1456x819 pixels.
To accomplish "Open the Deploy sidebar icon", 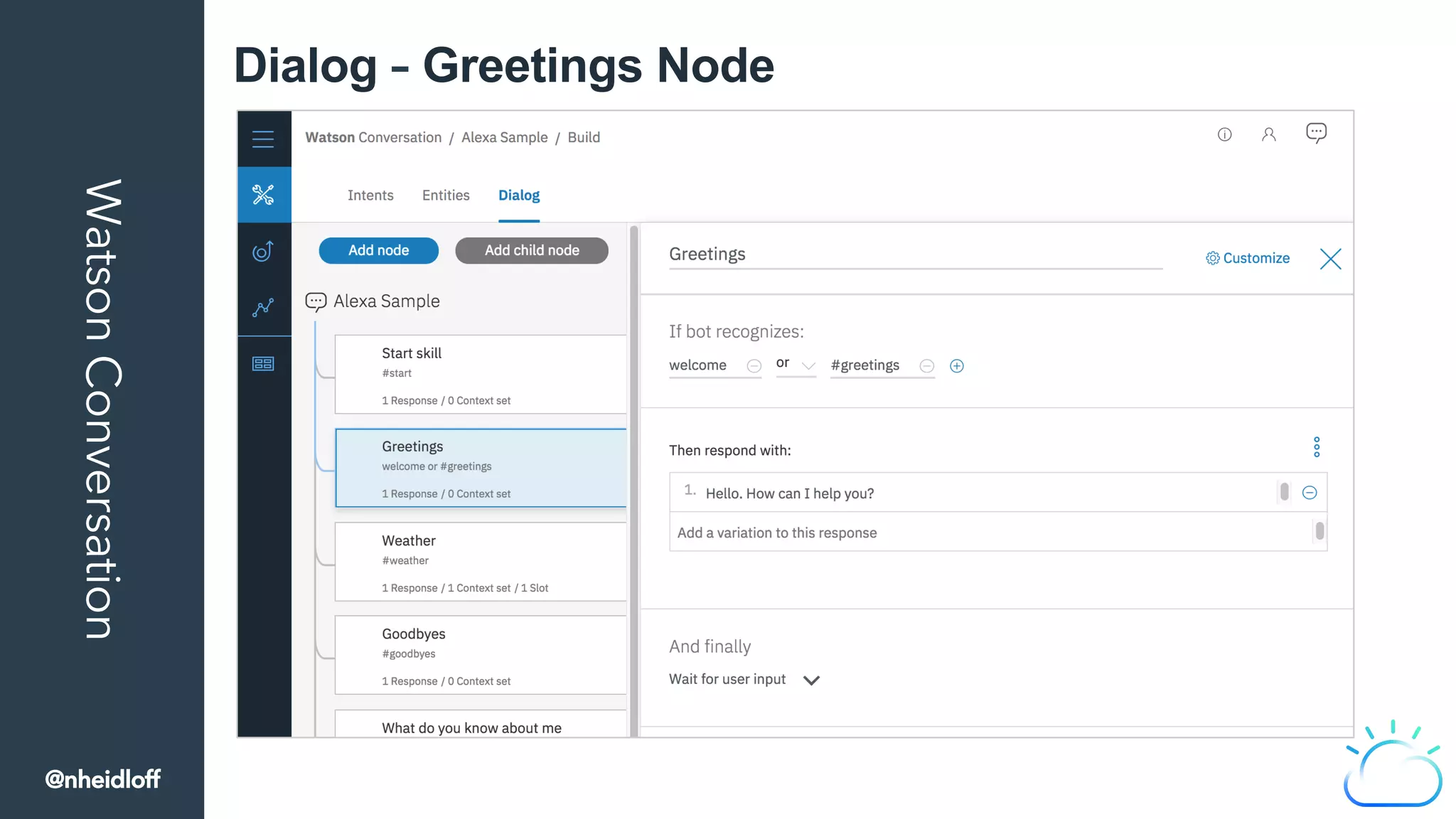I will tap(263, 251).
